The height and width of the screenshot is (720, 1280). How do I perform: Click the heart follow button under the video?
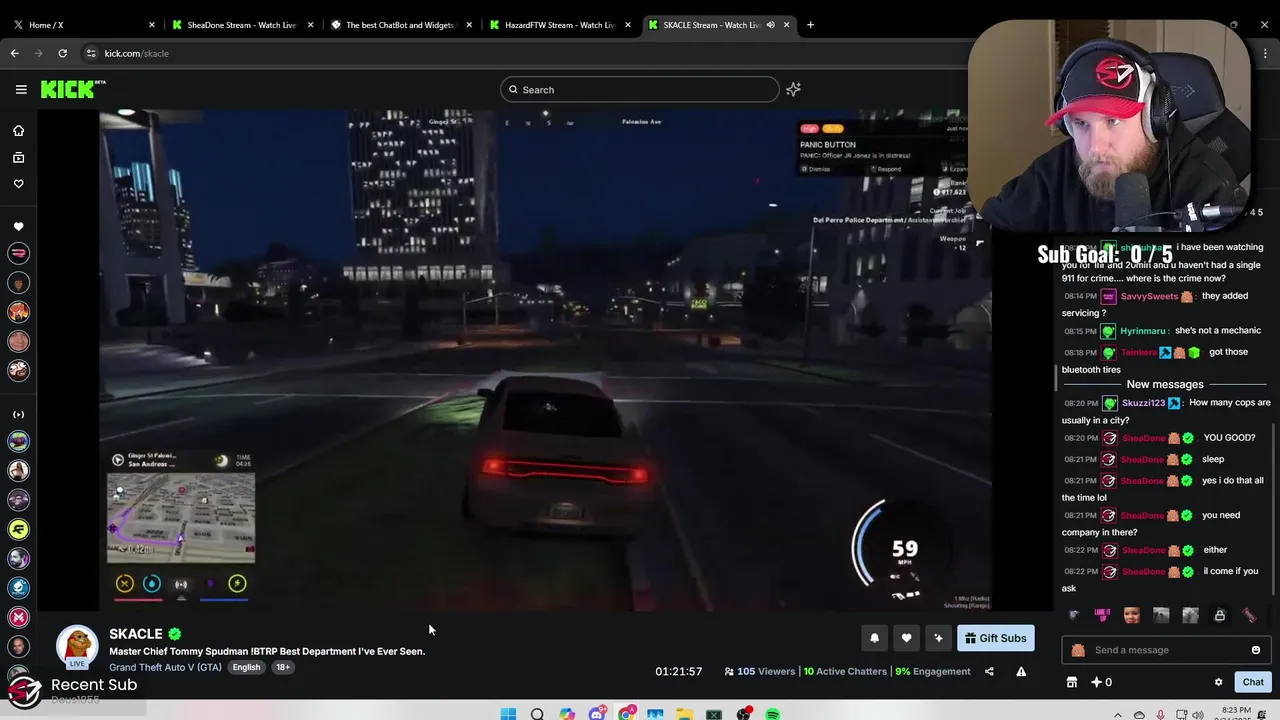point(906,638)
